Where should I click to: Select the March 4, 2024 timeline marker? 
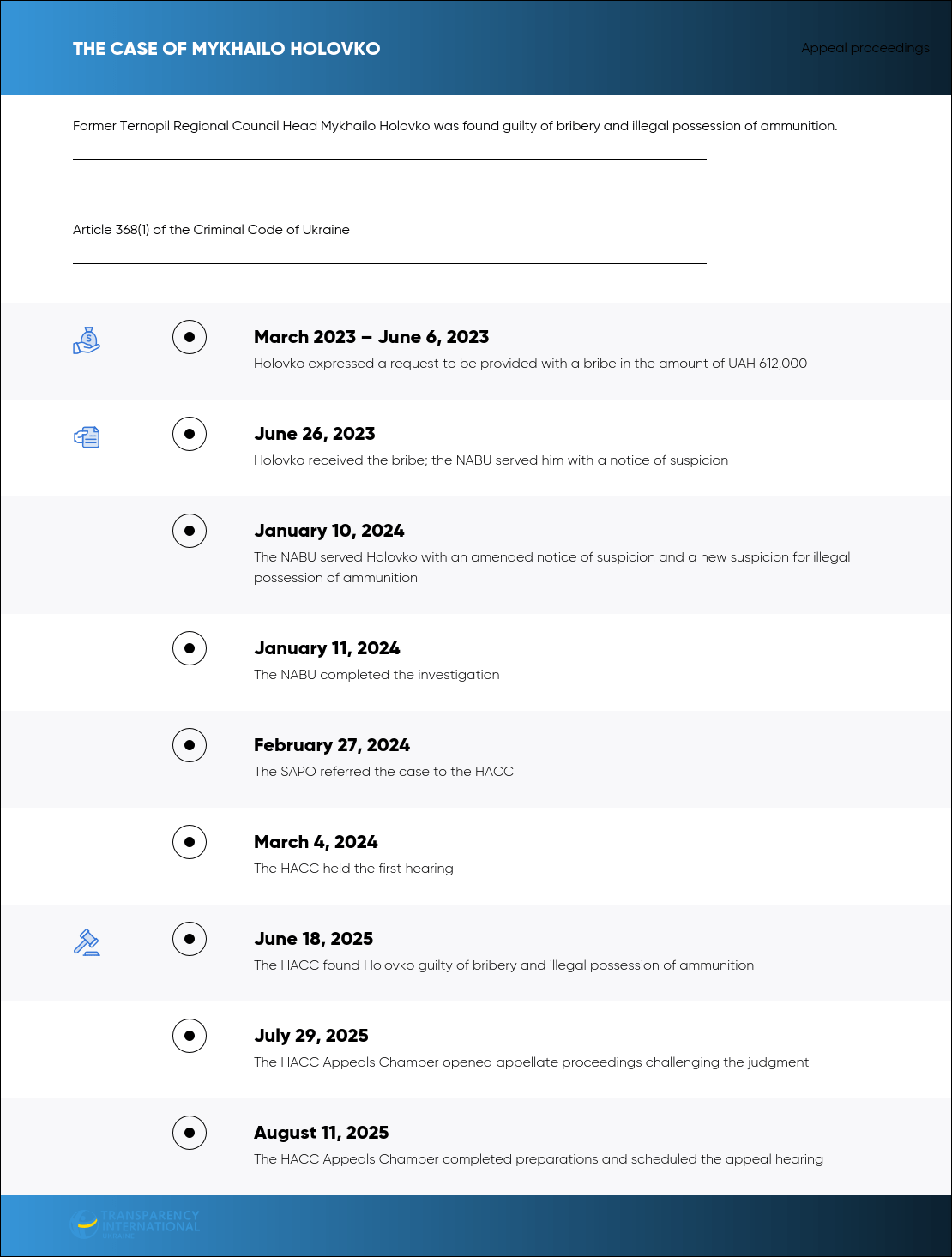190,842
